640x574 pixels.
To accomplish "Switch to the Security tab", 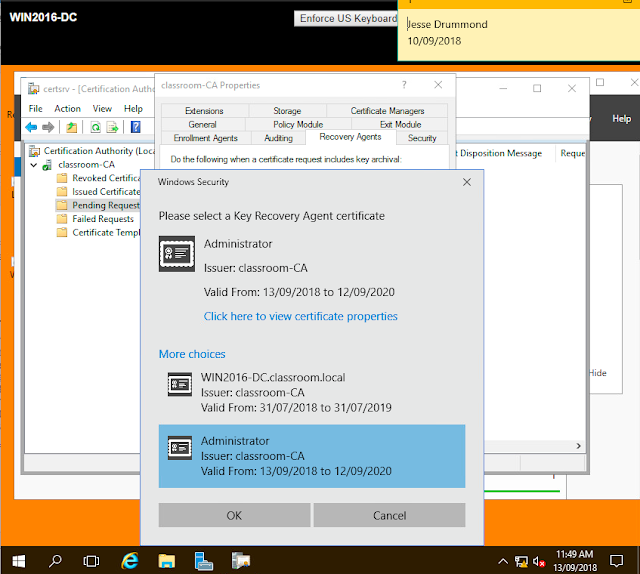I will pyautogui.click(x=422, y=138).
